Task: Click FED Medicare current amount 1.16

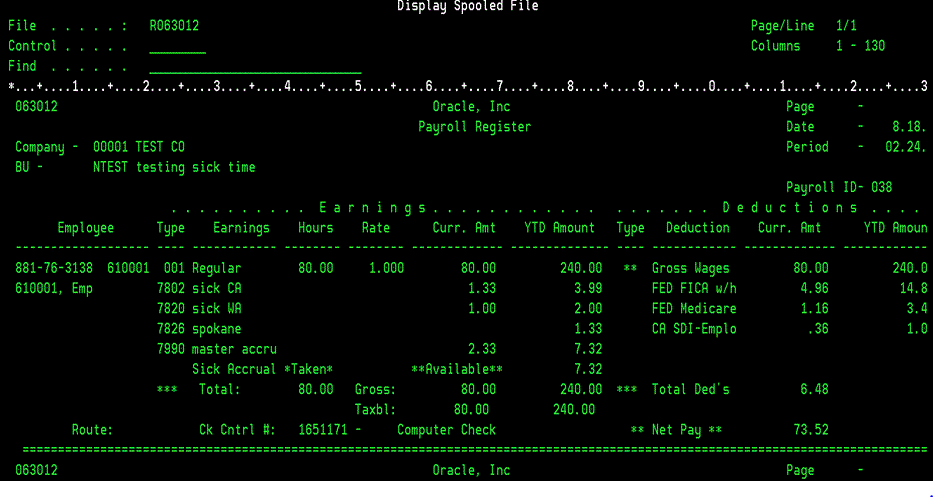Action: click(815, 309)
